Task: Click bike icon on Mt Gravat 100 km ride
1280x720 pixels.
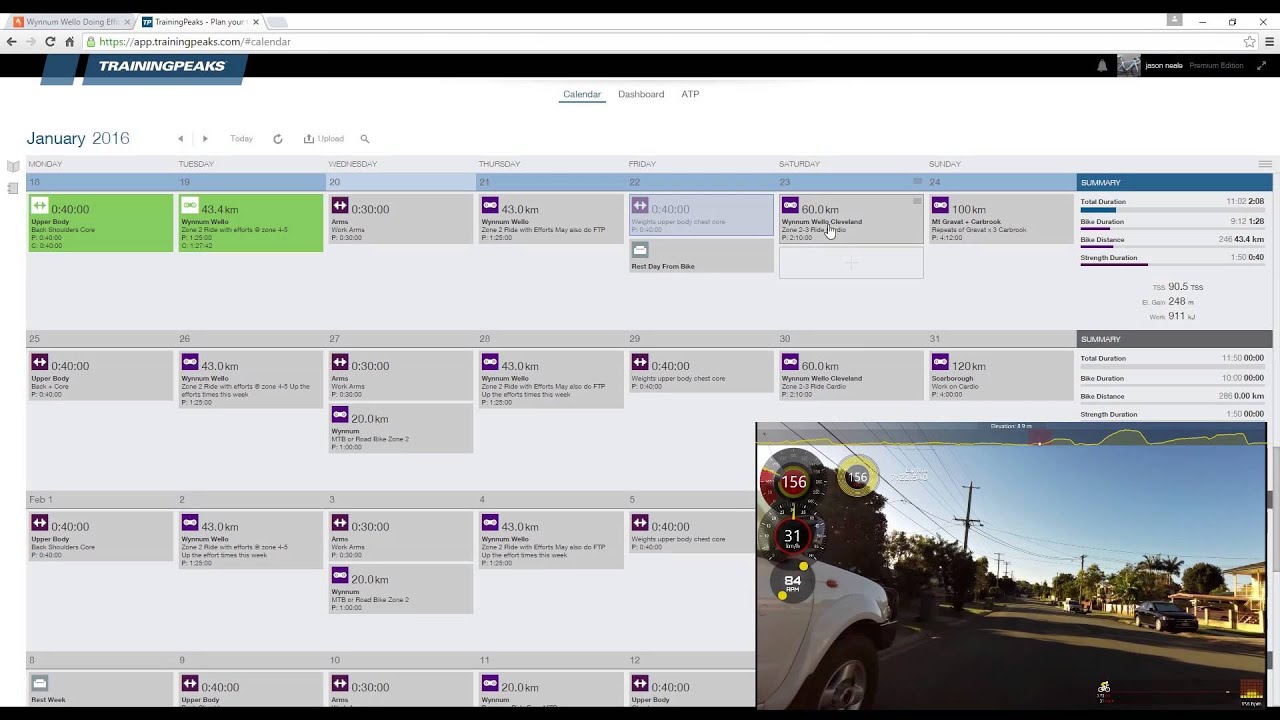Action: [x=940, y=206]
